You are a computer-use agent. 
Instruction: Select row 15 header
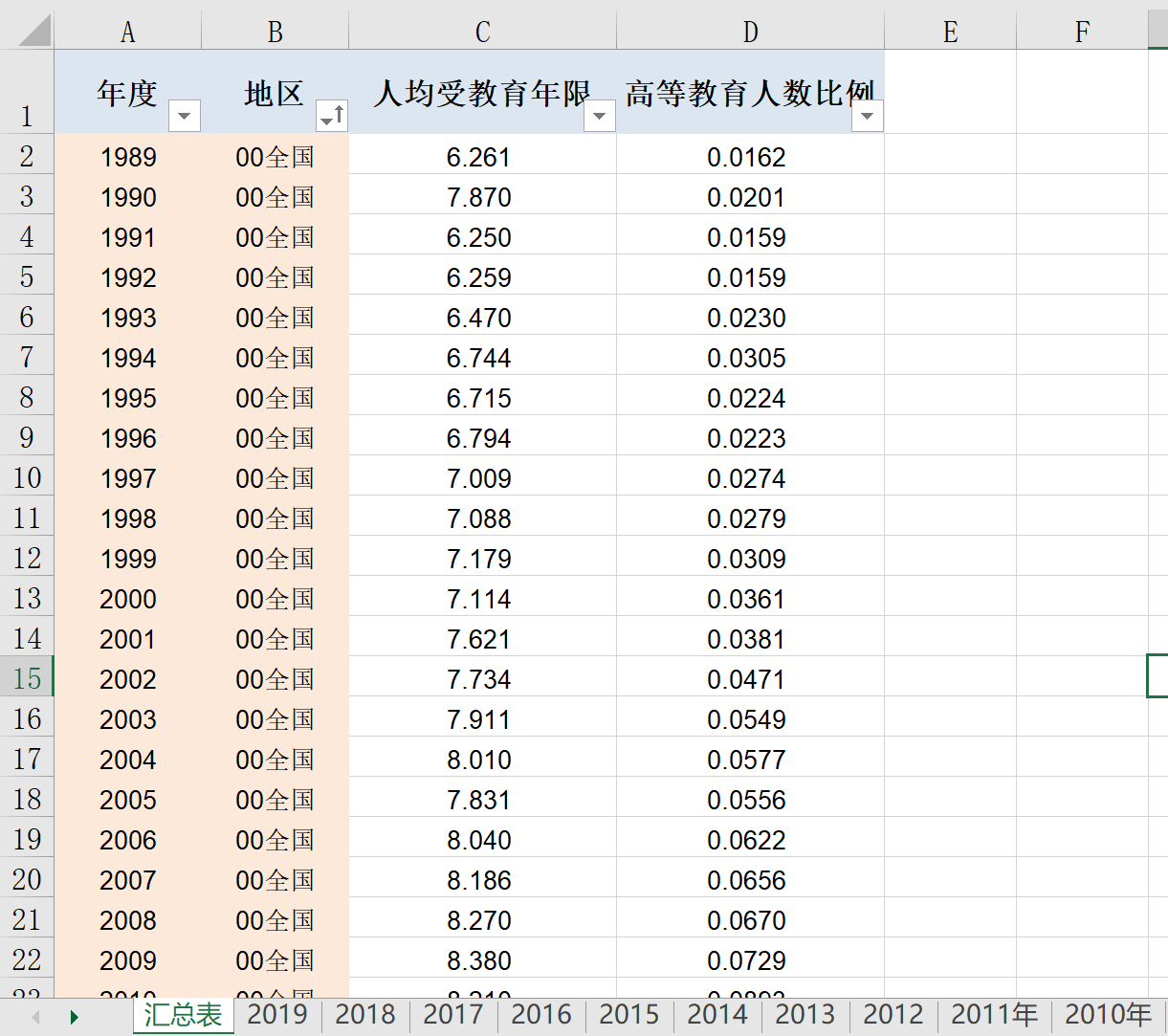point(27,678)
